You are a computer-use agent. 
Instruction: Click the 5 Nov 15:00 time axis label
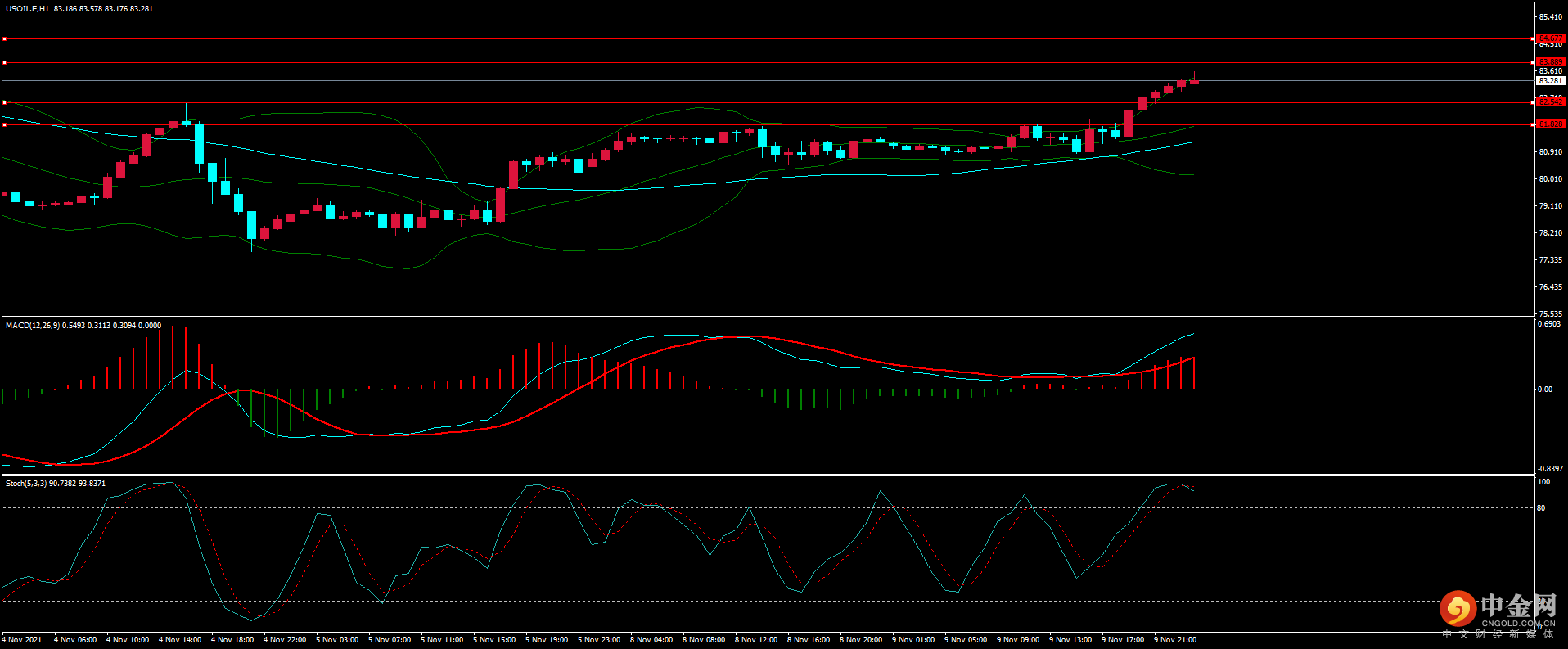494,640
